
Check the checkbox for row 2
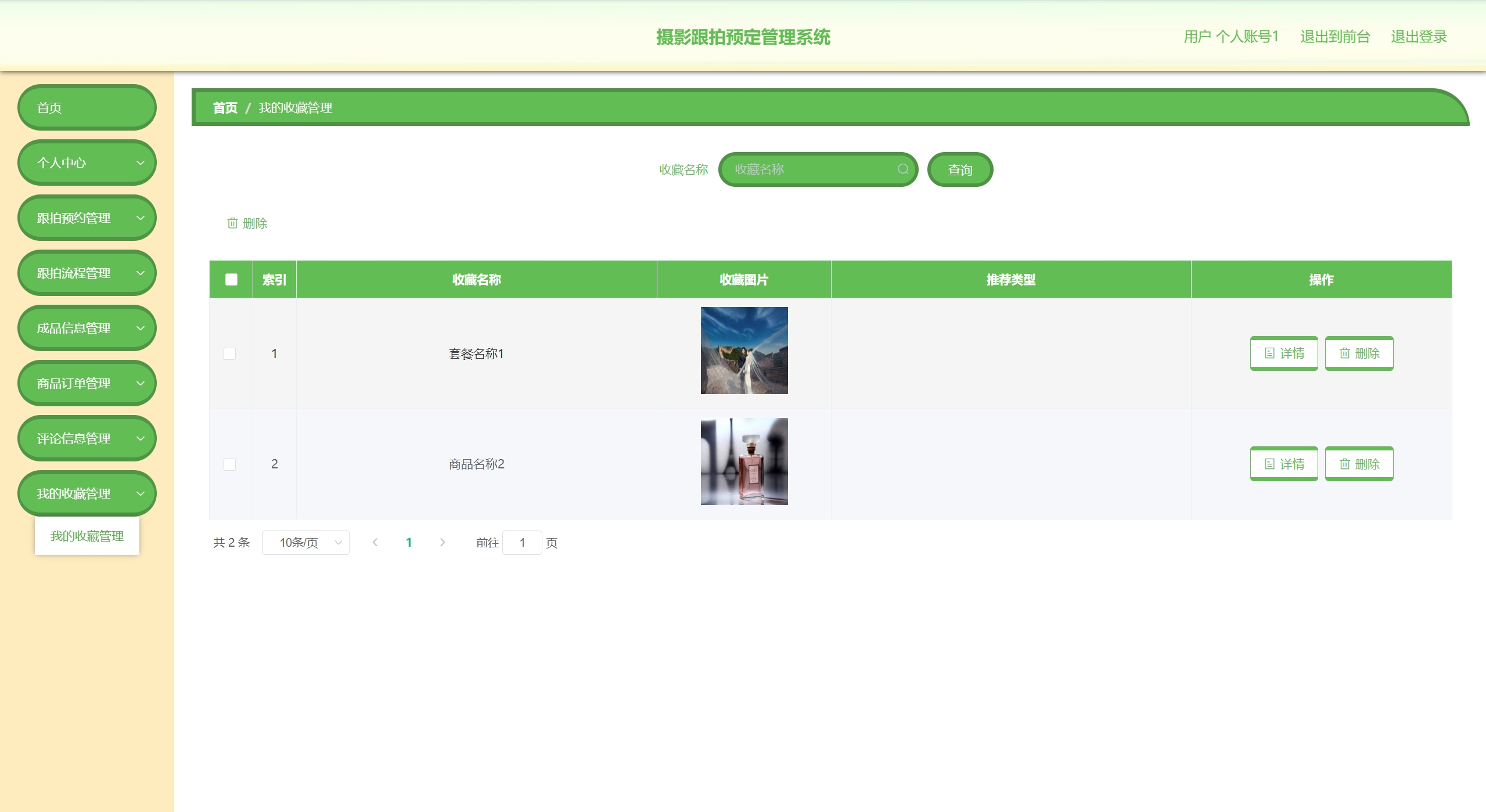tap(230, 464)
